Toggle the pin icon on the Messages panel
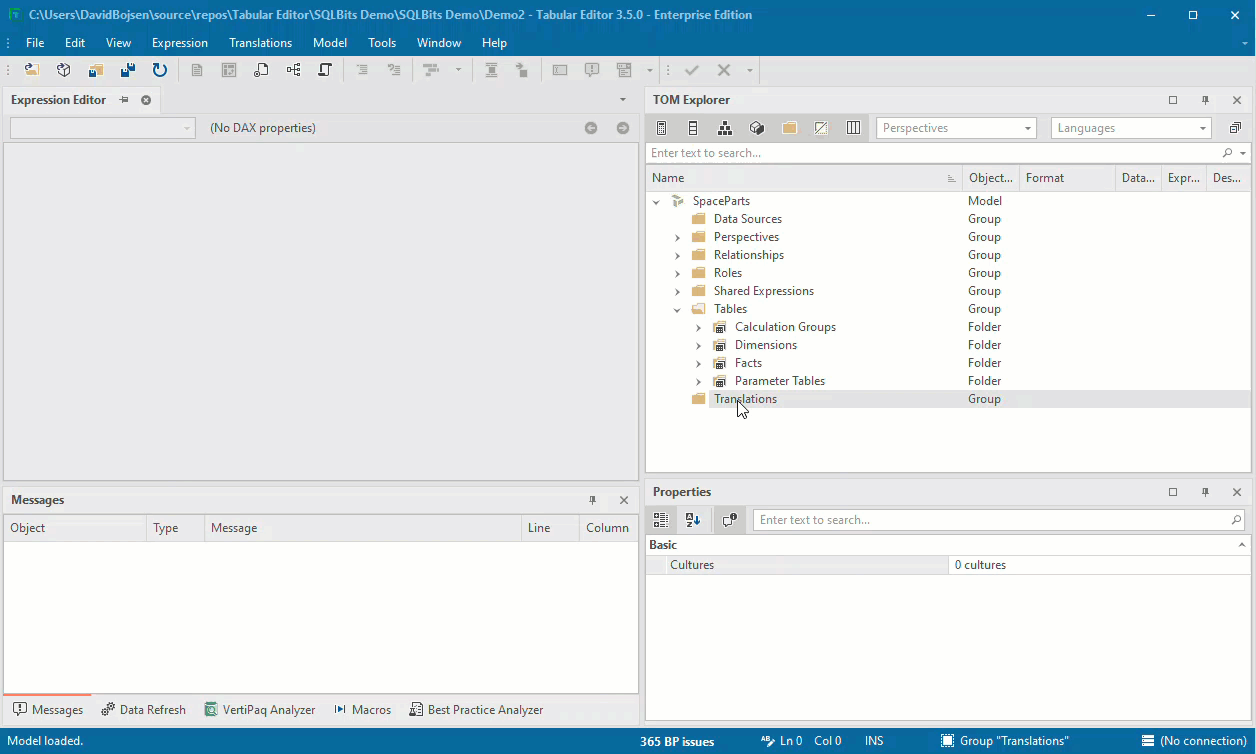The width and height of the screenshot is (1256, 754). 592,500
